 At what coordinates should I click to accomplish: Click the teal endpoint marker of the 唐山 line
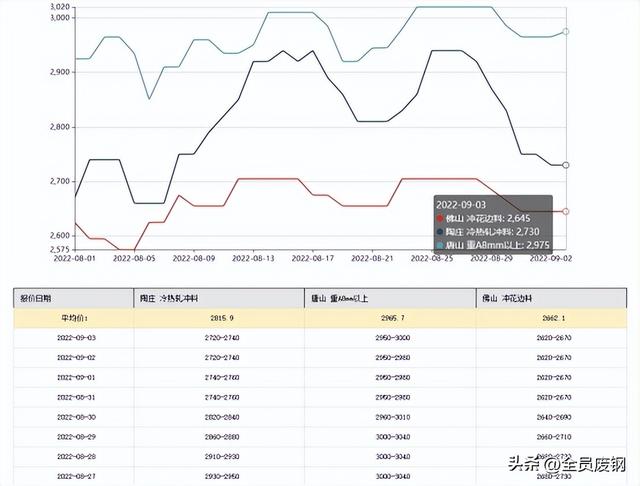pyautogui.click(x=565, y=32)
